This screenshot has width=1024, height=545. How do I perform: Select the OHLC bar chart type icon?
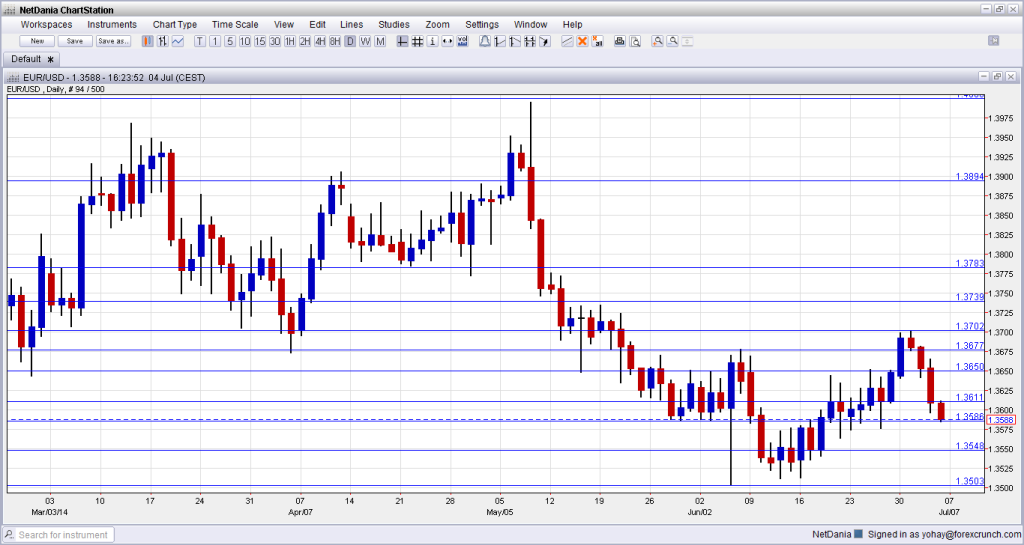[x=163, y=41]
